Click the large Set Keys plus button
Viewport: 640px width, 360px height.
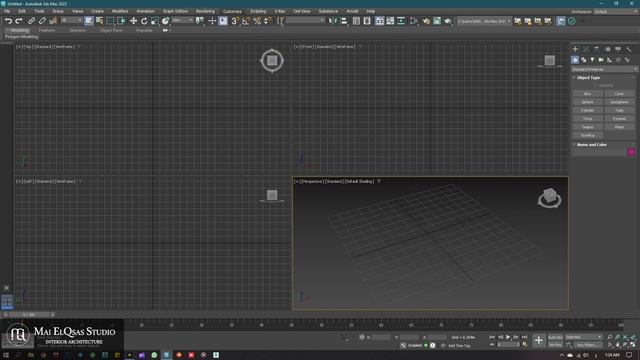coord(539,340)
